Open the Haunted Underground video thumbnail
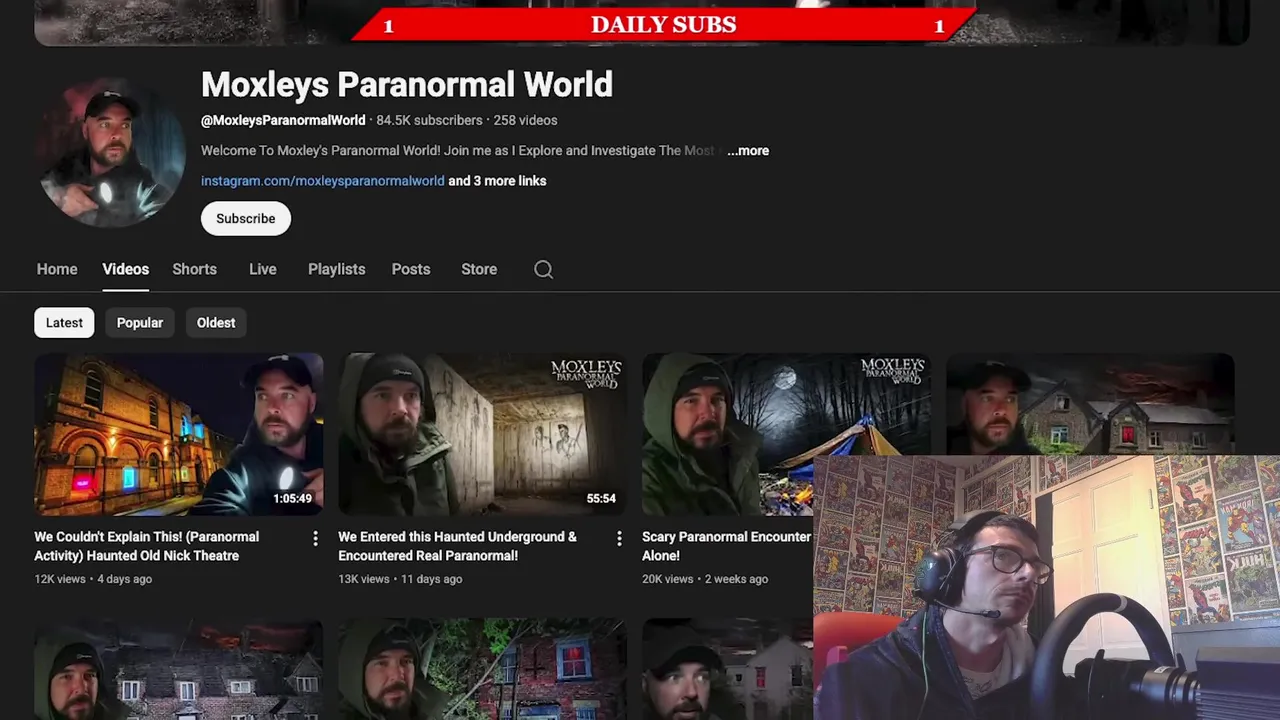 coord(483,434)
